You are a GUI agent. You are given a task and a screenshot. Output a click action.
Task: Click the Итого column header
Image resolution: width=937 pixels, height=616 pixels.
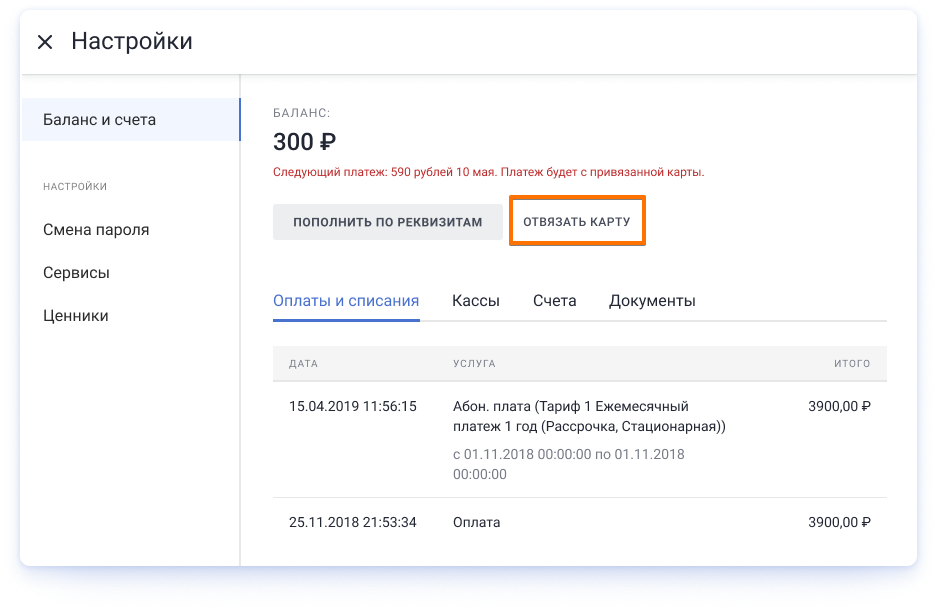pos(852,363)
